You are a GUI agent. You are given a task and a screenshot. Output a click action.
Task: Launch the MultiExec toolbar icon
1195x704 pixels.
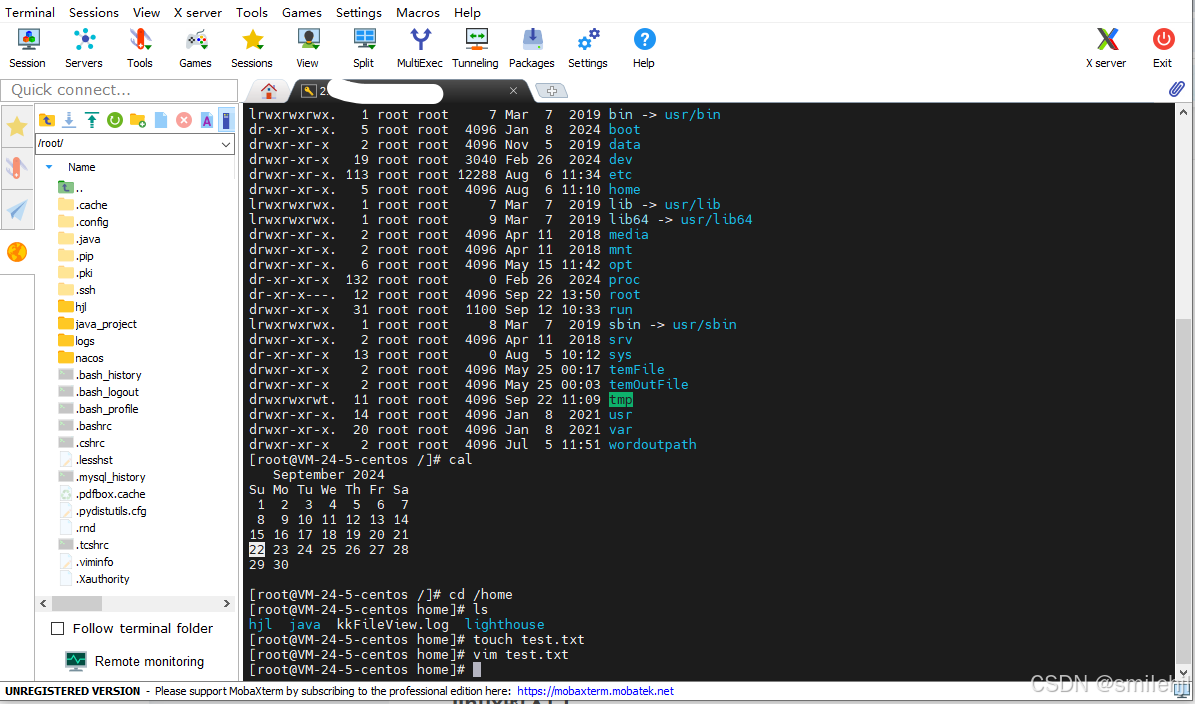(420, 49)
